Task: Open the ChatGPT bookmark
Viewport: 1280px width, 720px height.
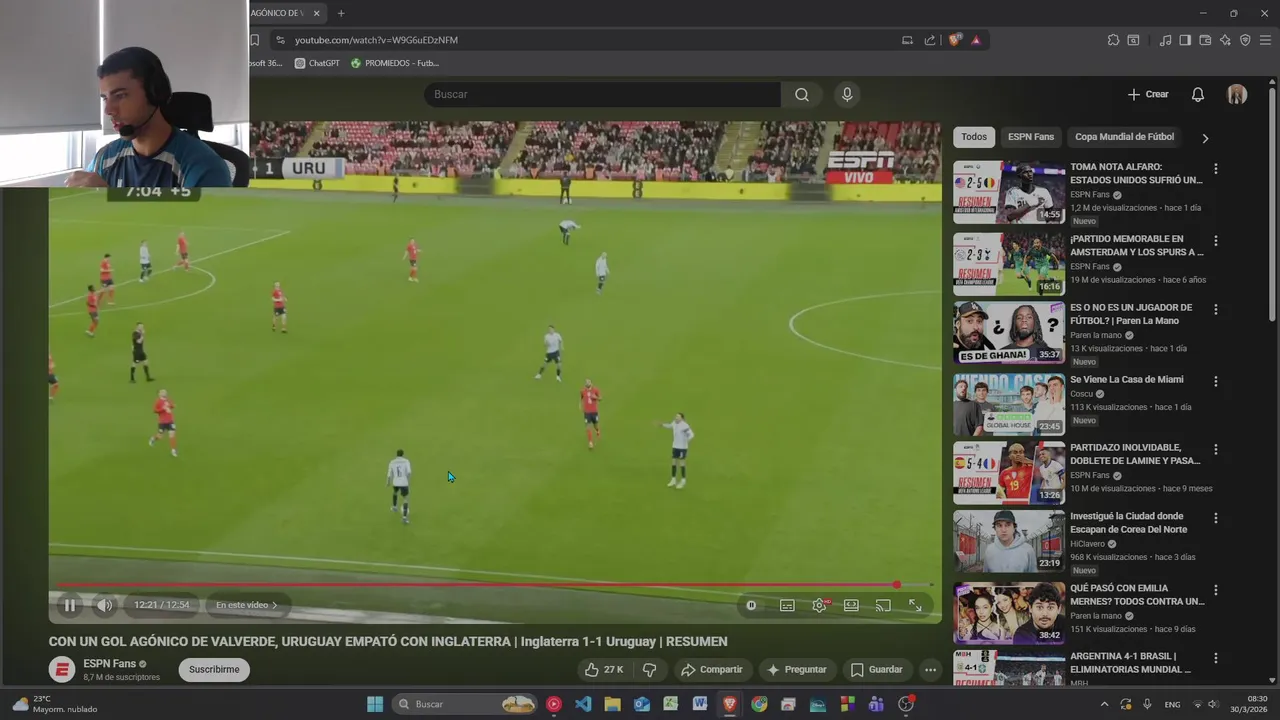Action: tap(317, 63)
